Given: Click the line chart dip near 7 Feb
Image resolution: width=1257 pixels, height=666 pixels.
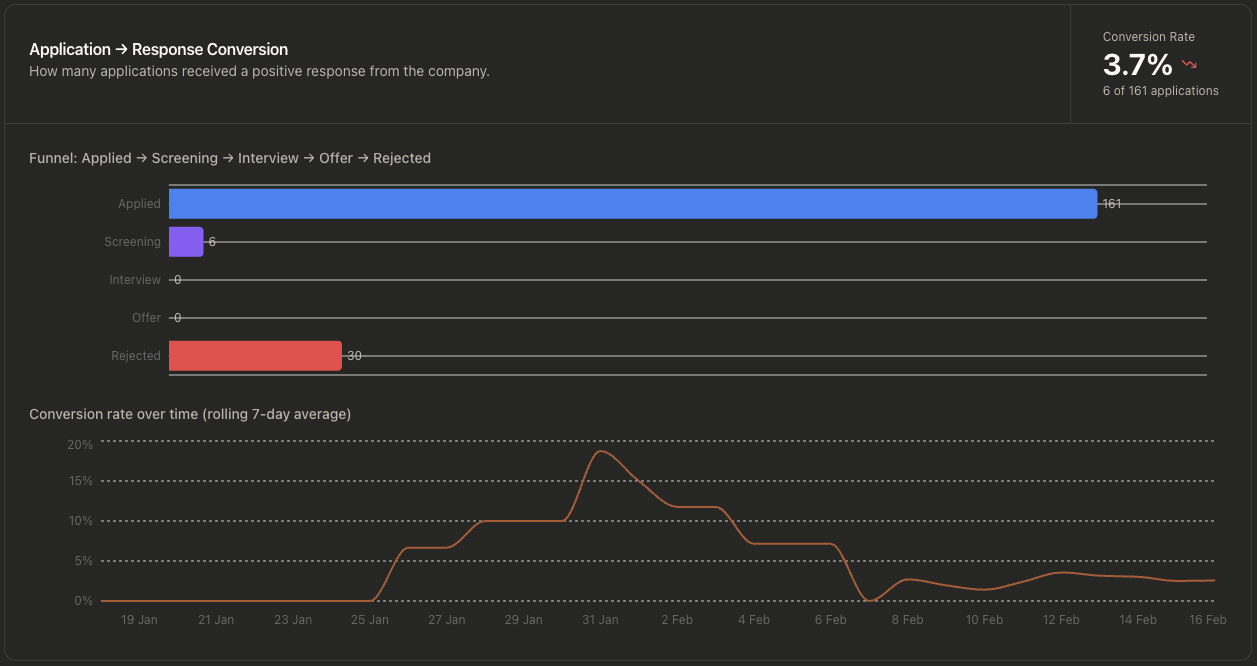Looking at the screenshot, I should [870, 600].
